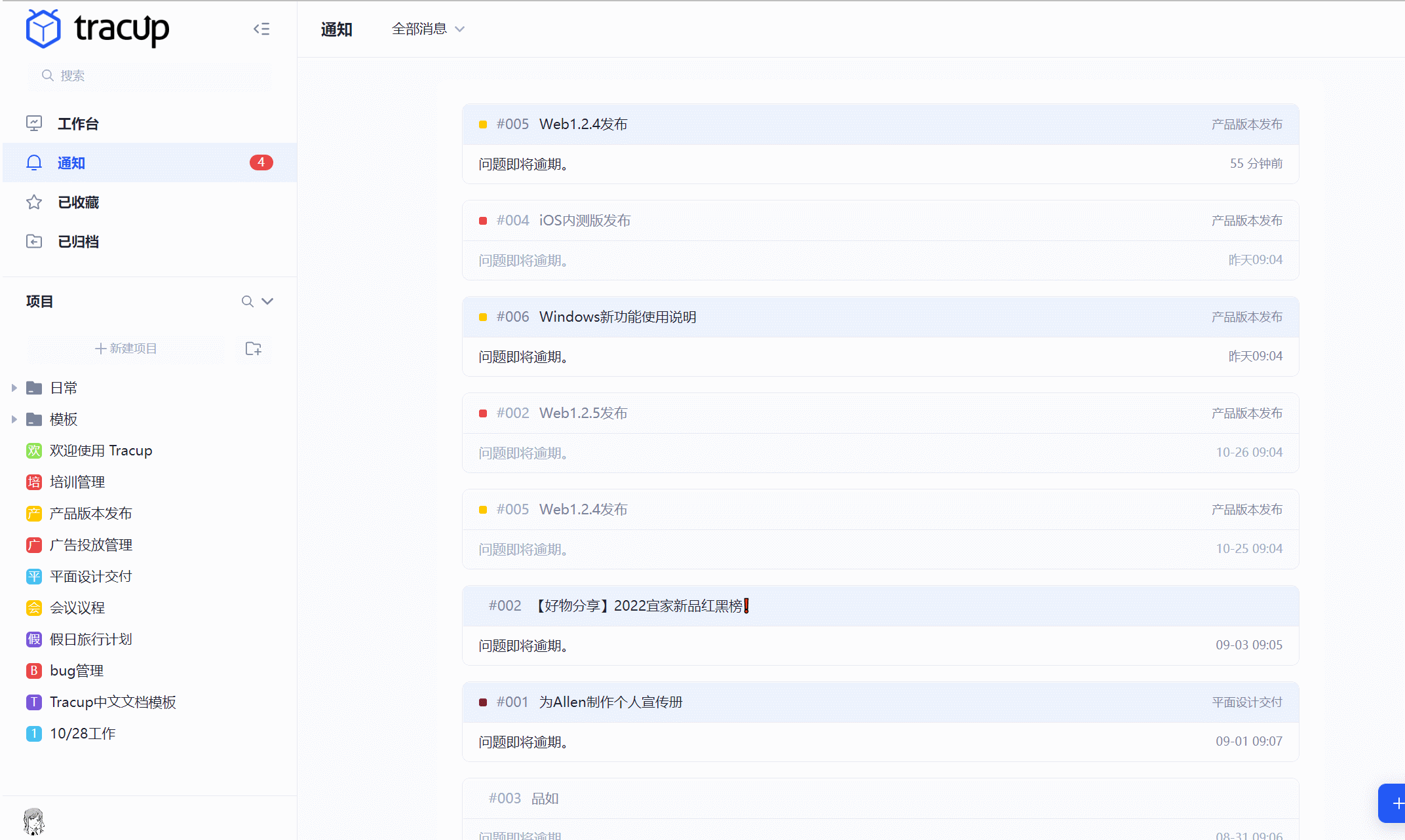Open user avatar at sidebar bottom

tap(33, 821)
